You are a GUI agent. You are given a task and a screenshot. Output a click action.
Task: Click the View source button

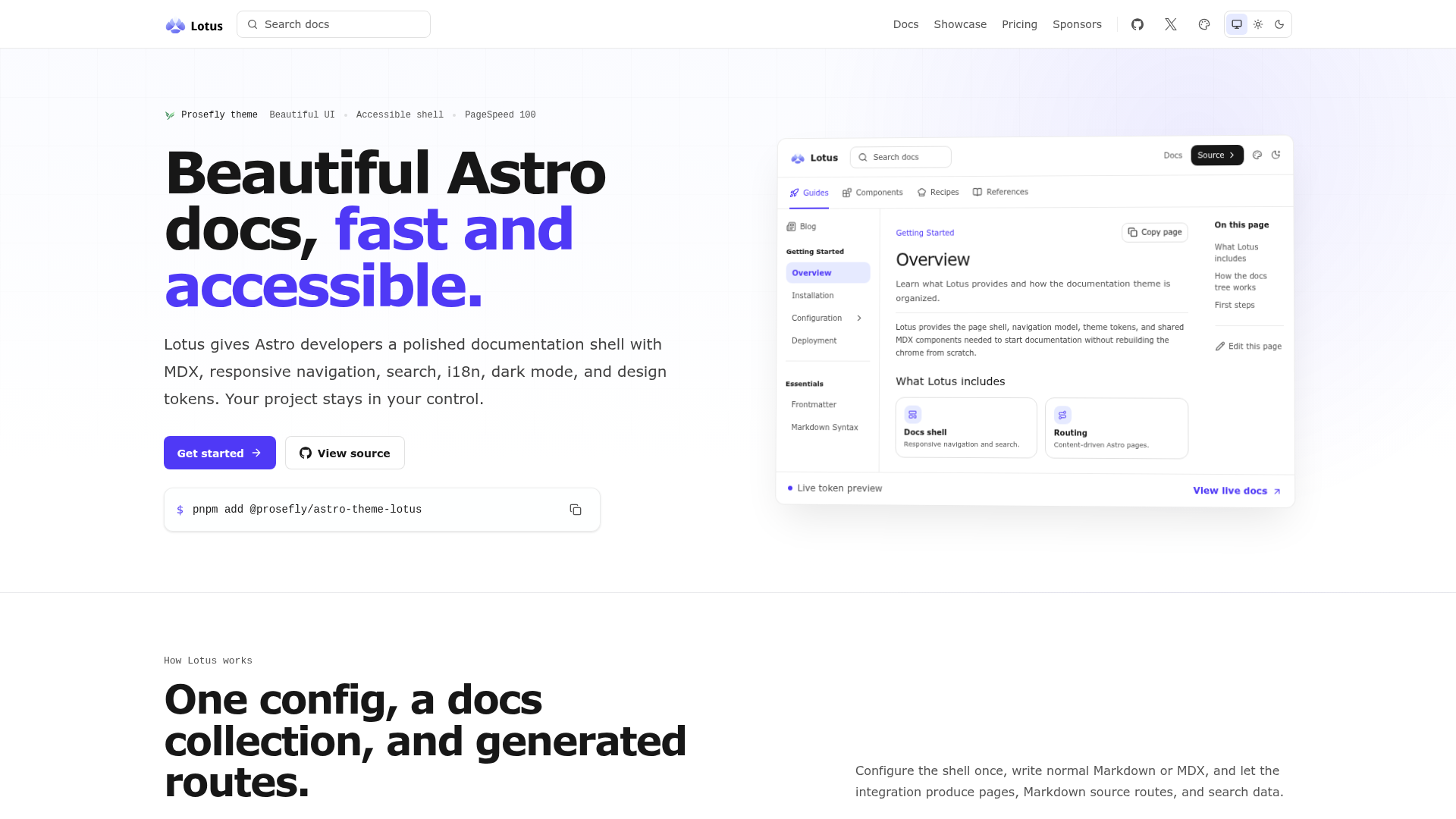click(345, 453)
